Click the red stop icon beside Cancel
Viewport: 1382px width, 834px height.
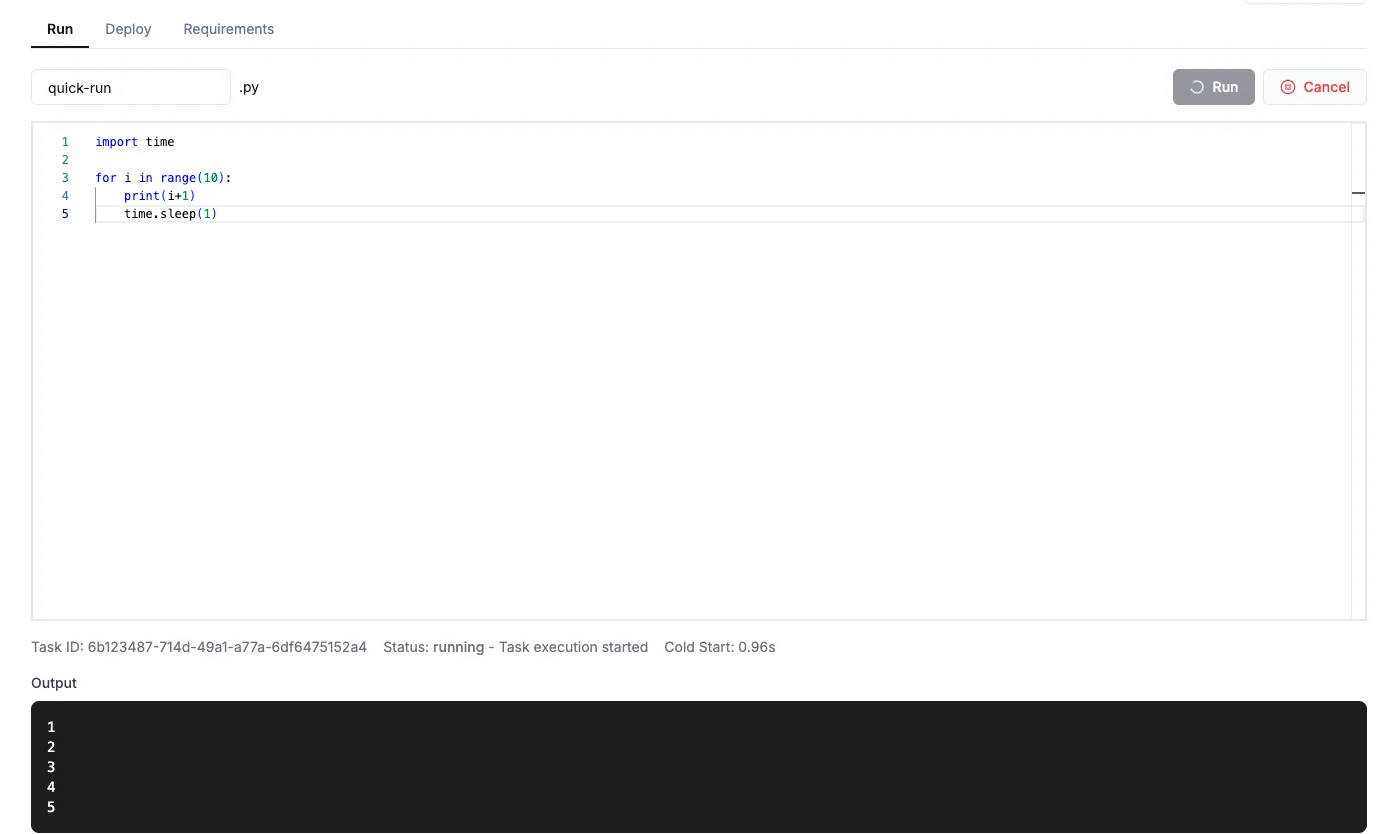[x=1288, y=87]
